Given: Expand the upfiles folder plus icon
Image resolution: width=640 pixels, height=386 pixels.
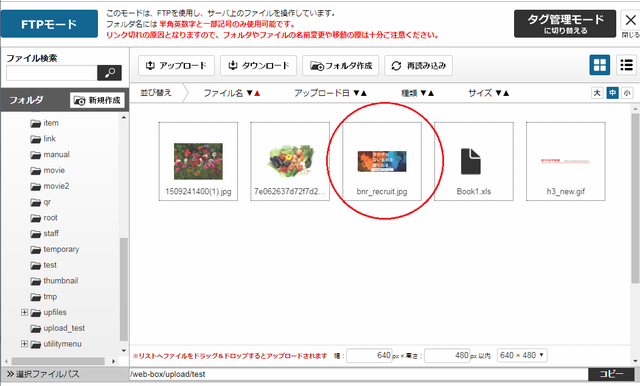Looking at the screenshot, I should 24,313.
